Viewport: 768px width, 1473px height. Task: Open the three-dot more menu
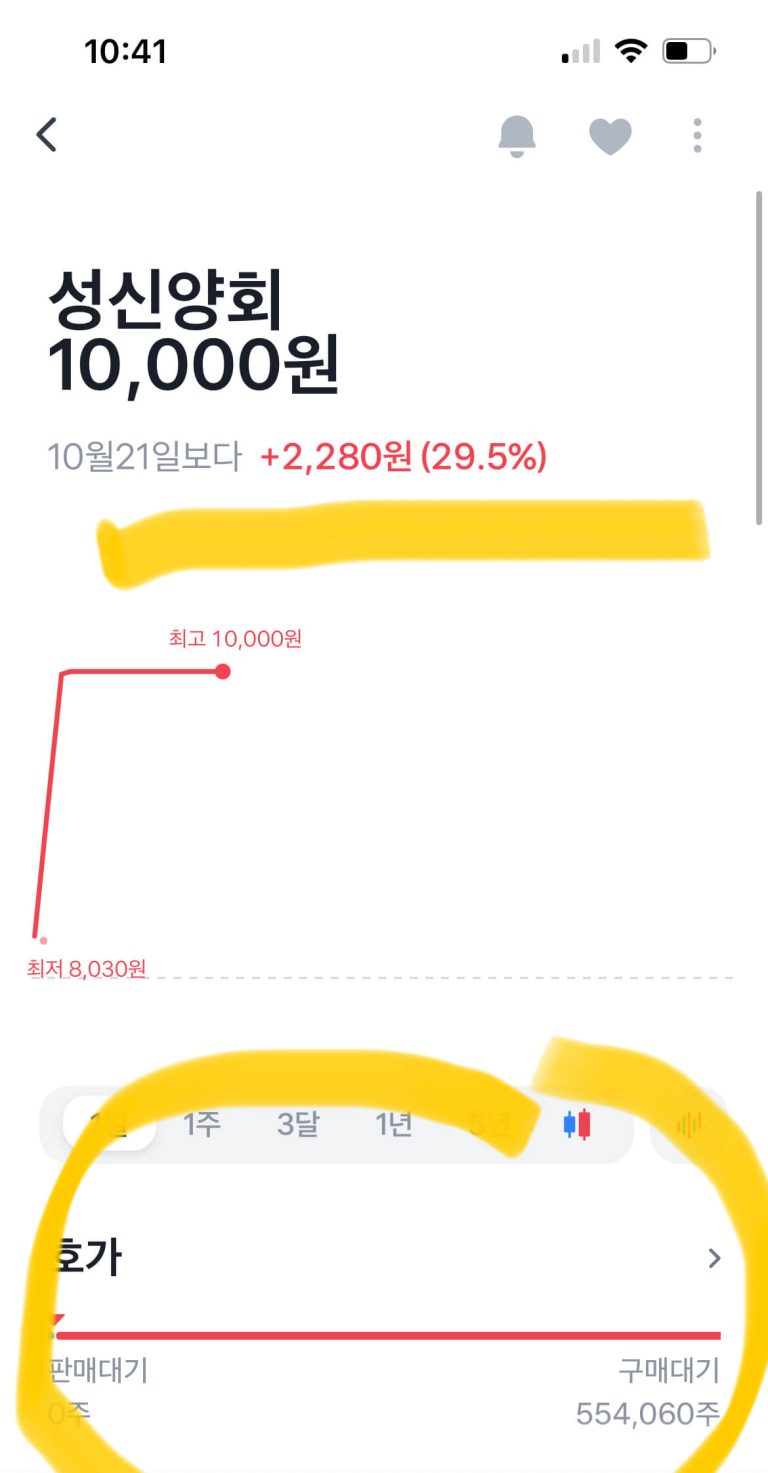698,135
